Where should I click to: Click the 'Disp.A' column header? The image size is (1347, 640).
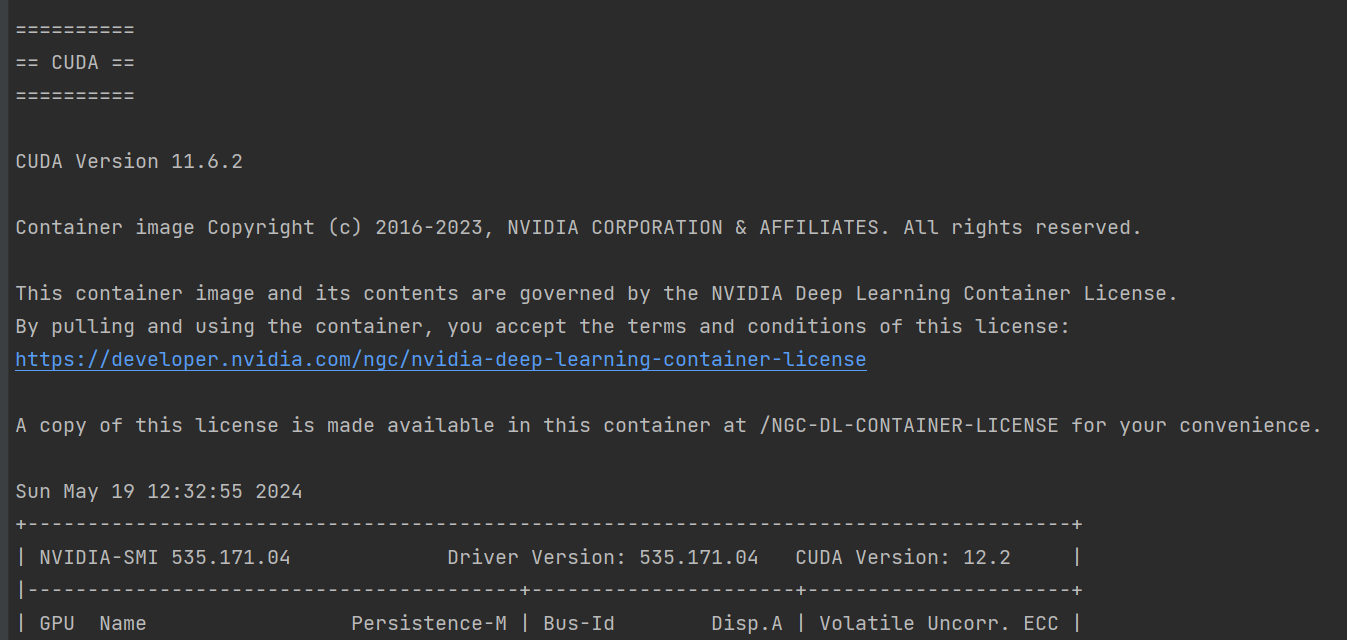747,623
